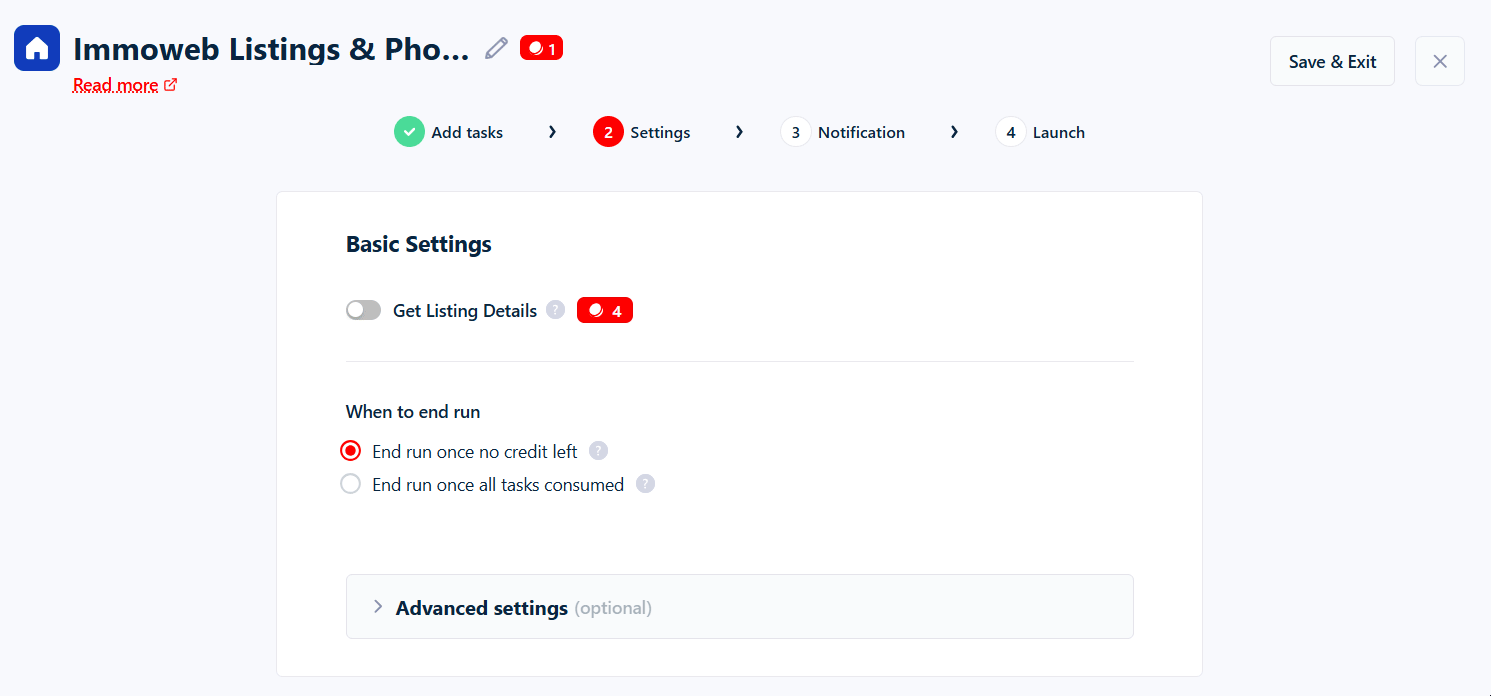Viewport: 1491px width, 696px height.
Task: Click the chevron after Notification step
Action: point(954,132)
